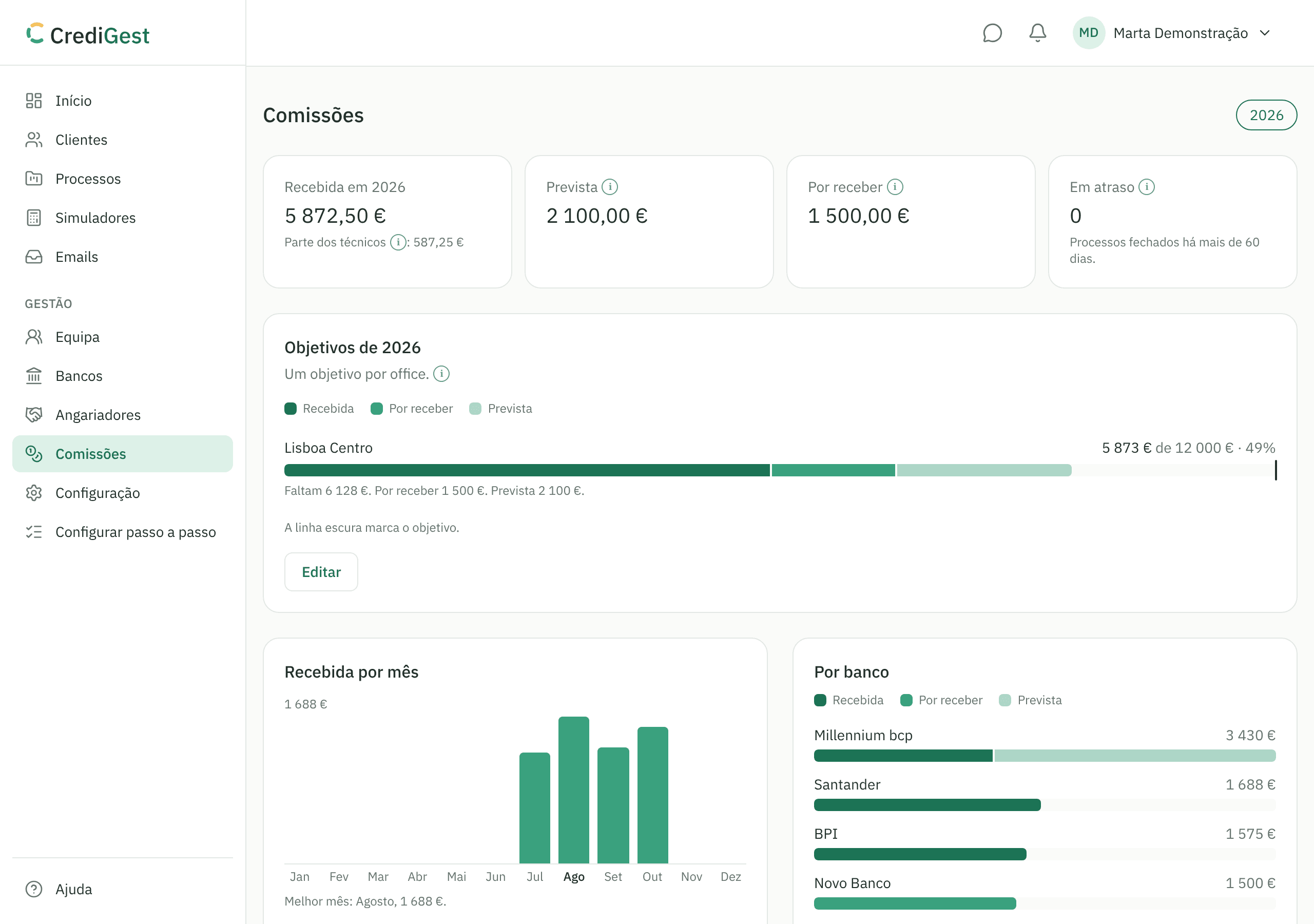
Task: Click the Clientes people icon
Action: point(34,140)
